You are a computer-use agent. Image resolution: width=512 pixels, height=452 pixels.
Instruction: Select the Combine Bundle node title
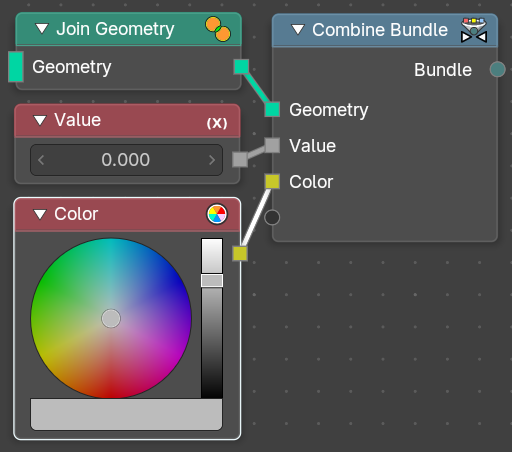380,30
